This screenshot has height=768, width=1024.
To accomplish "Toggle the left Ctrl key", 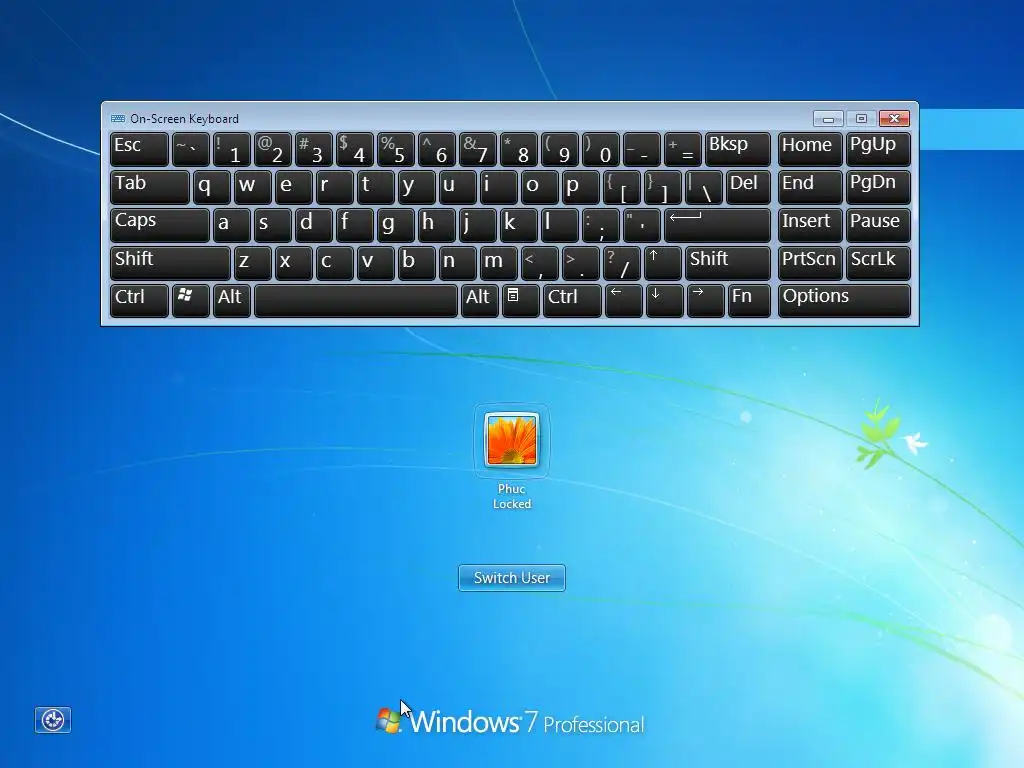I will coord(139,300).
